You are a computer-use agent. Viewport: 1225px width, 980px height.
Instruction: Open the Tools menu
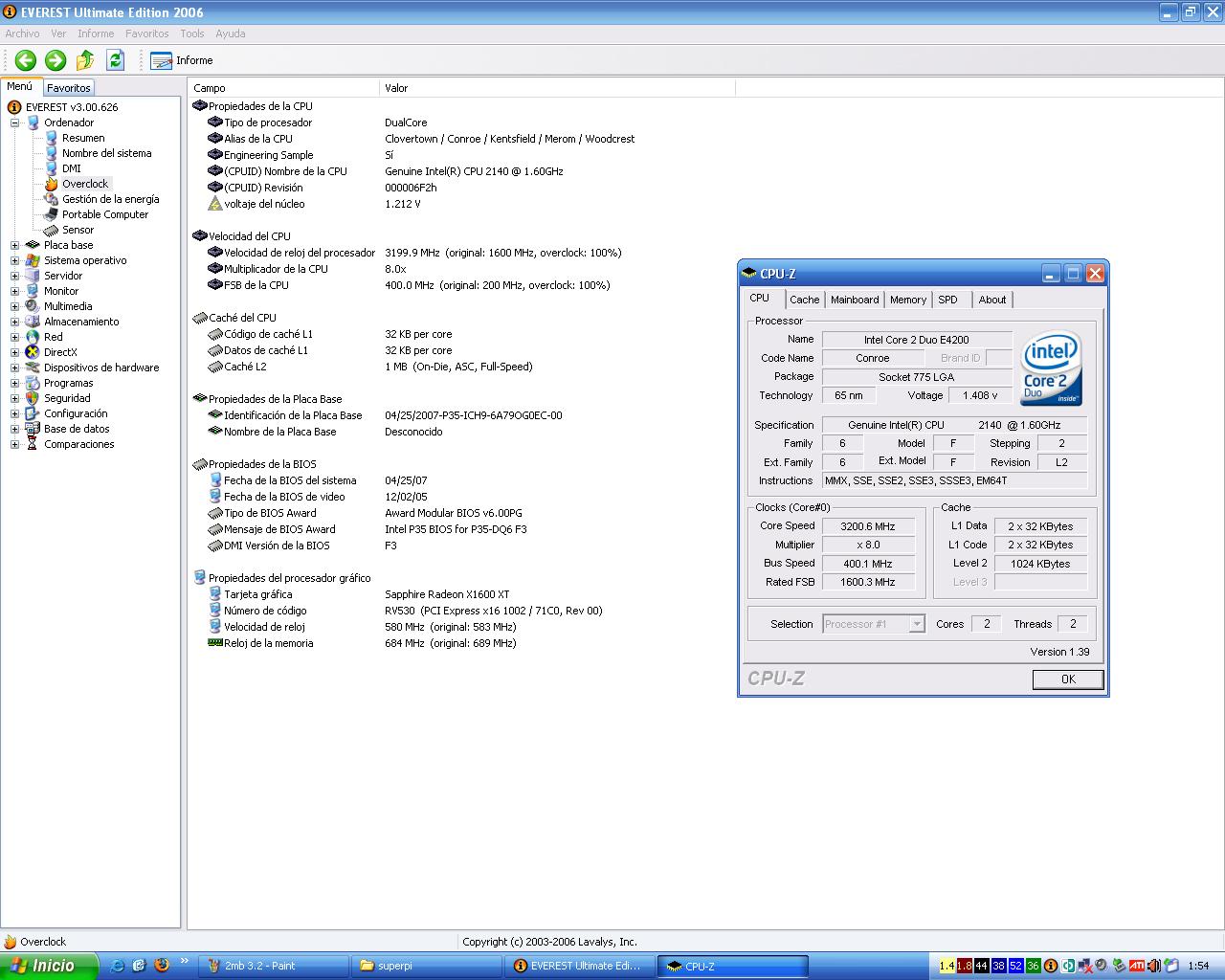coord(192,33)
